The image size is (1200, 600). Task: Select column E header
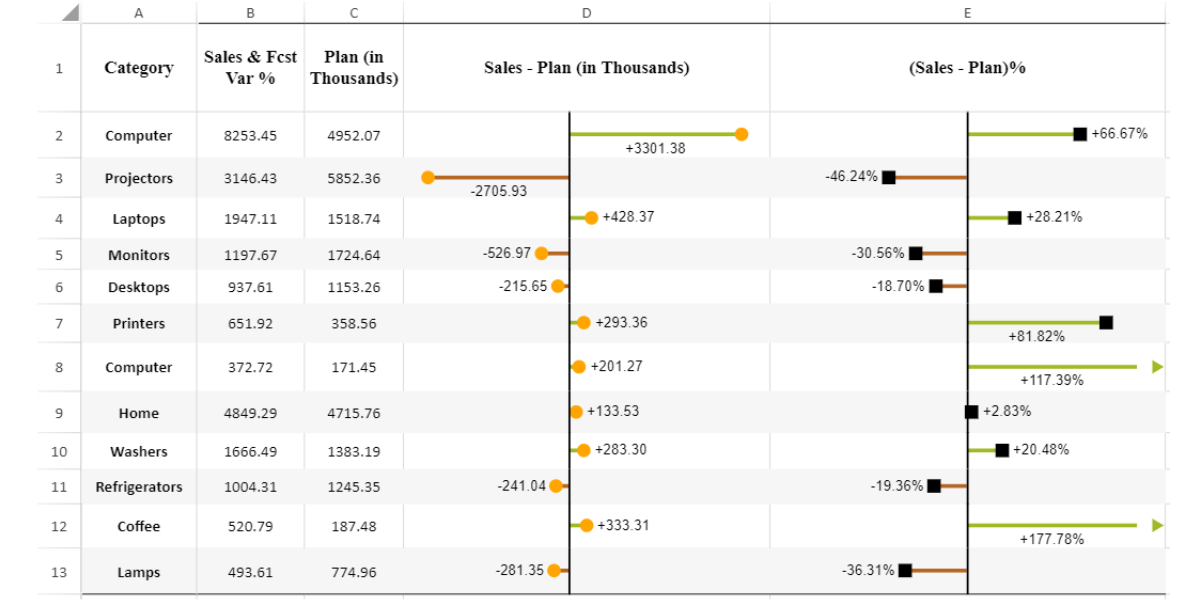[x=967, y=13]
